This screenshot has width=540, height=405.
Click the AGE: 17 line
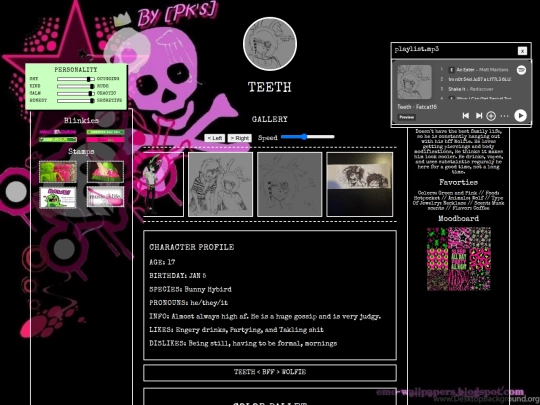tap(162, 262)
